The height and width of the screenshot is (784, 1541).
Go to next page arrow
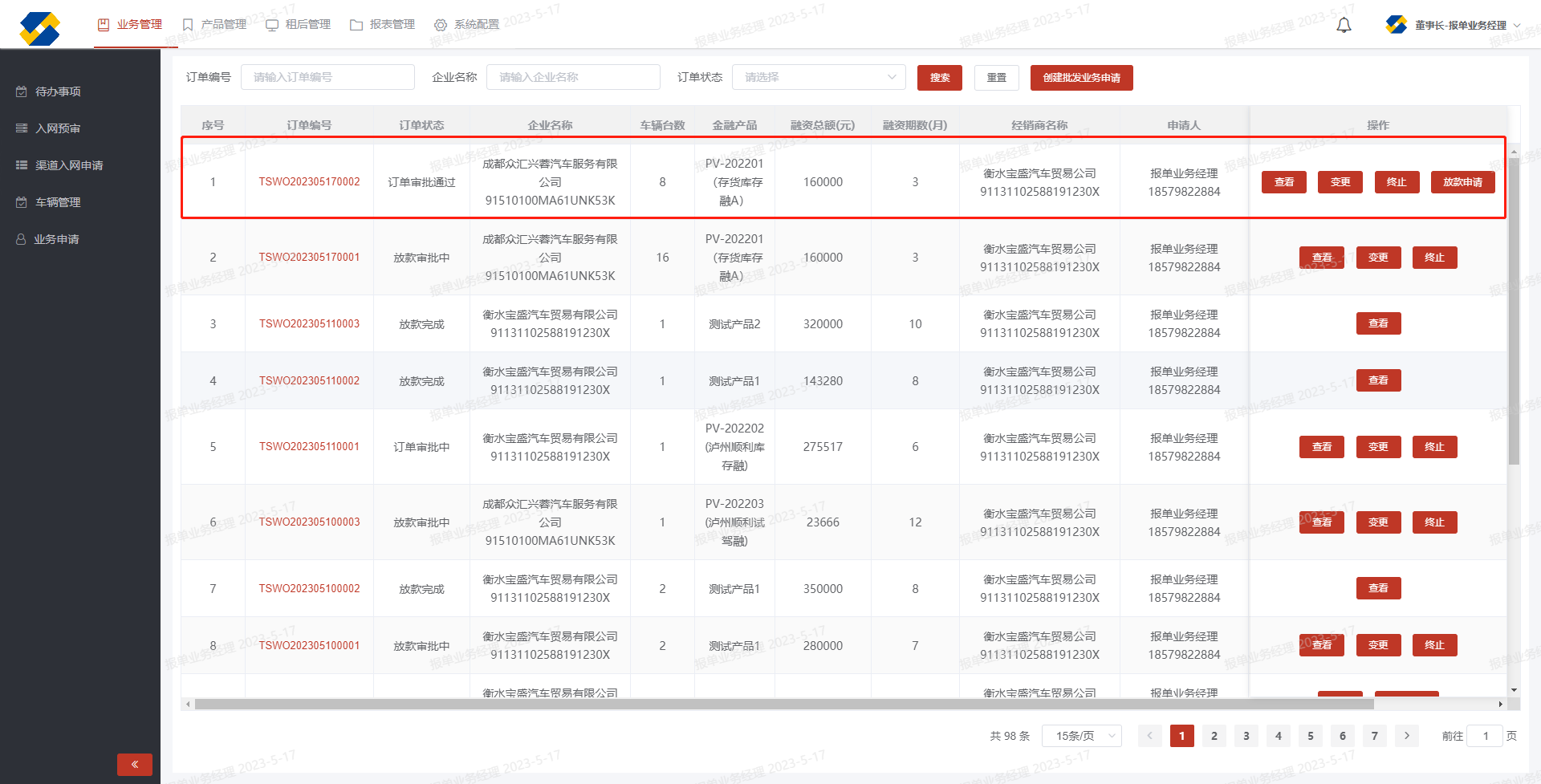[x=1406, y=736]
